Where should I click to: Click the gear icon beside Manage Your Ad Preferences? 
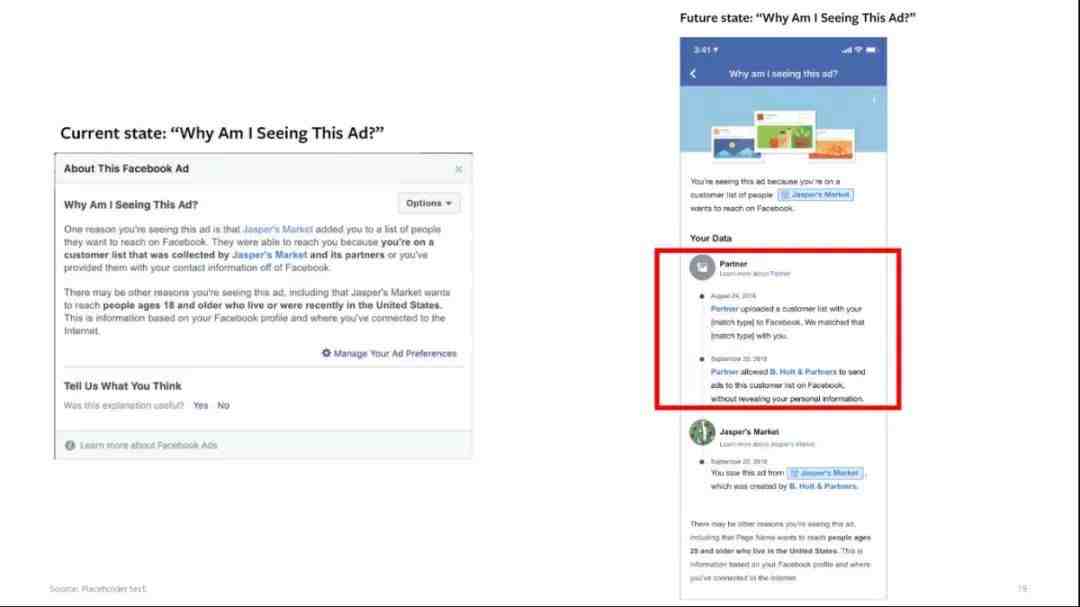click(x=326, y=353)
